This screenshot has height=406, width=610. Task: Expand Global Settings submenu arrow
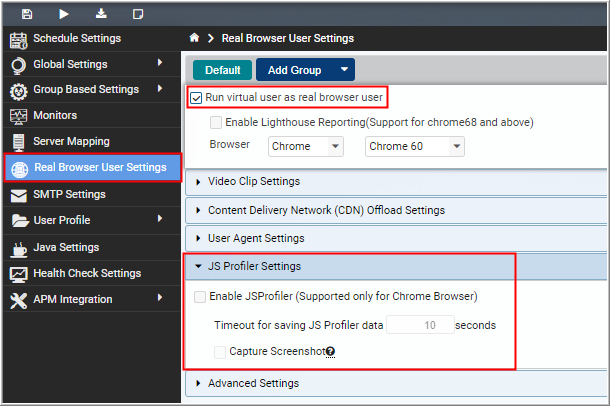pyautogui.click(x=160, y=63)
